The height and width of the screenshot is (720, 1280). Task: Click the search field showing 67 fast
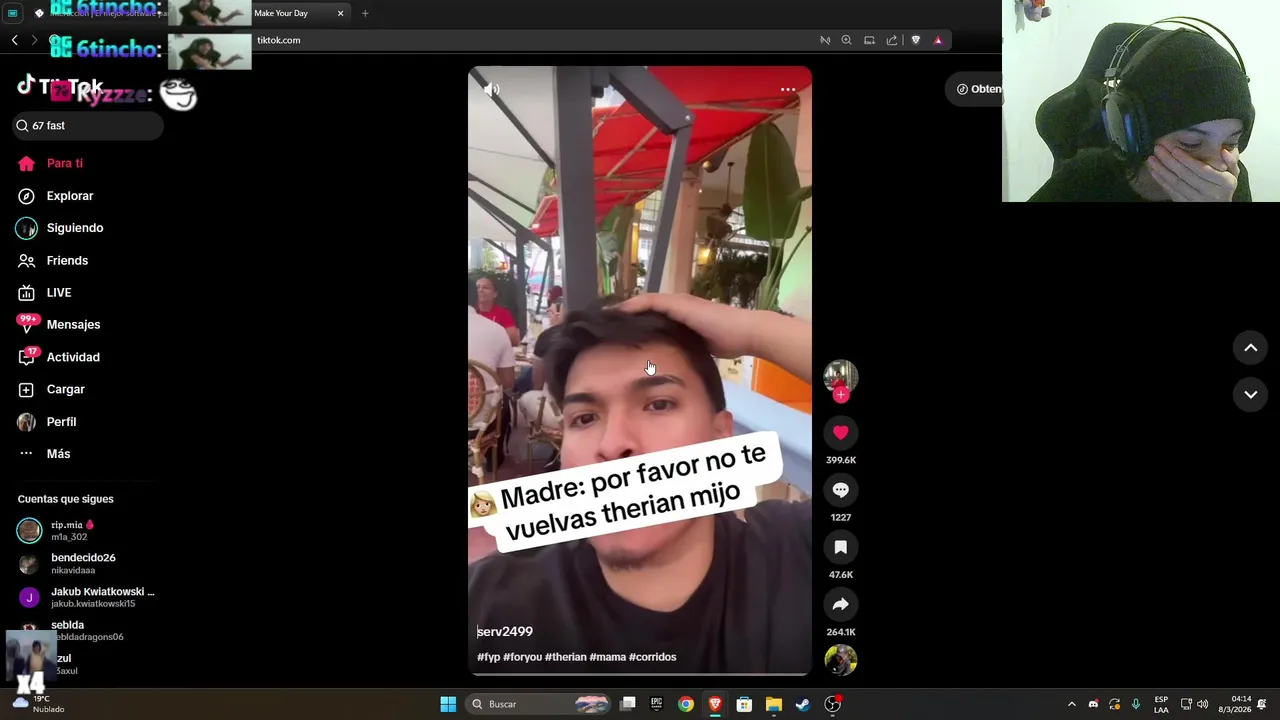[x=86, y=125]
